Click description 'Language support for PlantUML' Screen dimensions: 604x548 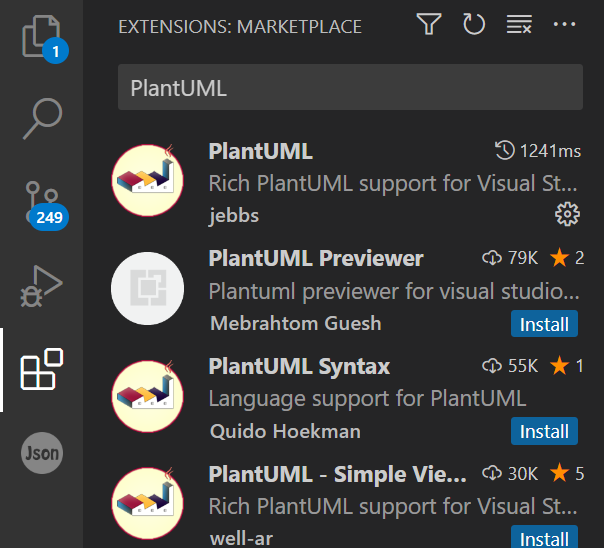(x=367, y=398)
